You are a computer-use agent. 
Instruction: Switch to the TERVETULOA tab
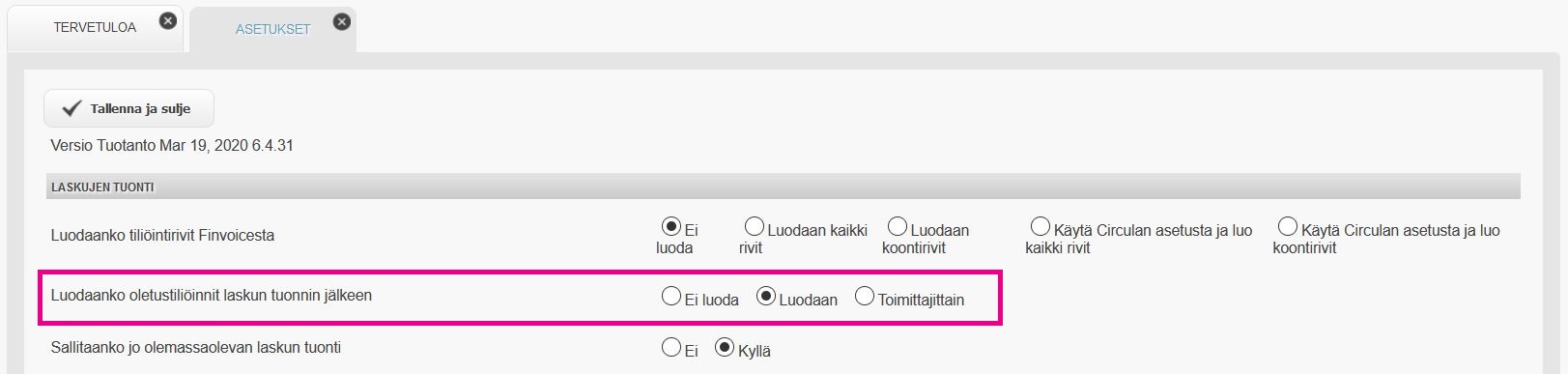point(95,27)
